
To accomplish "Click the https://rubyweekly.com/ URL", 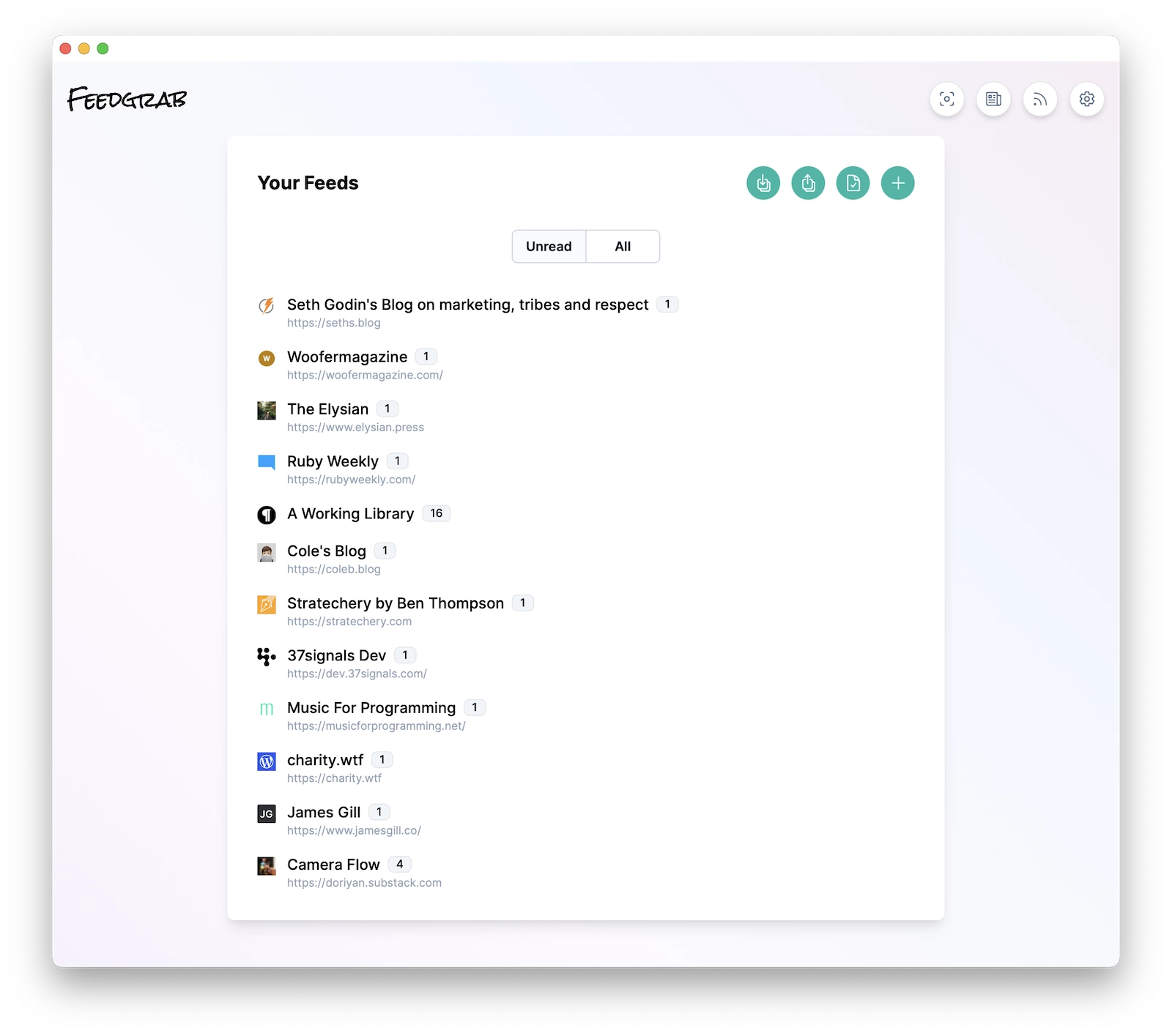I will [x=351, y=480].
